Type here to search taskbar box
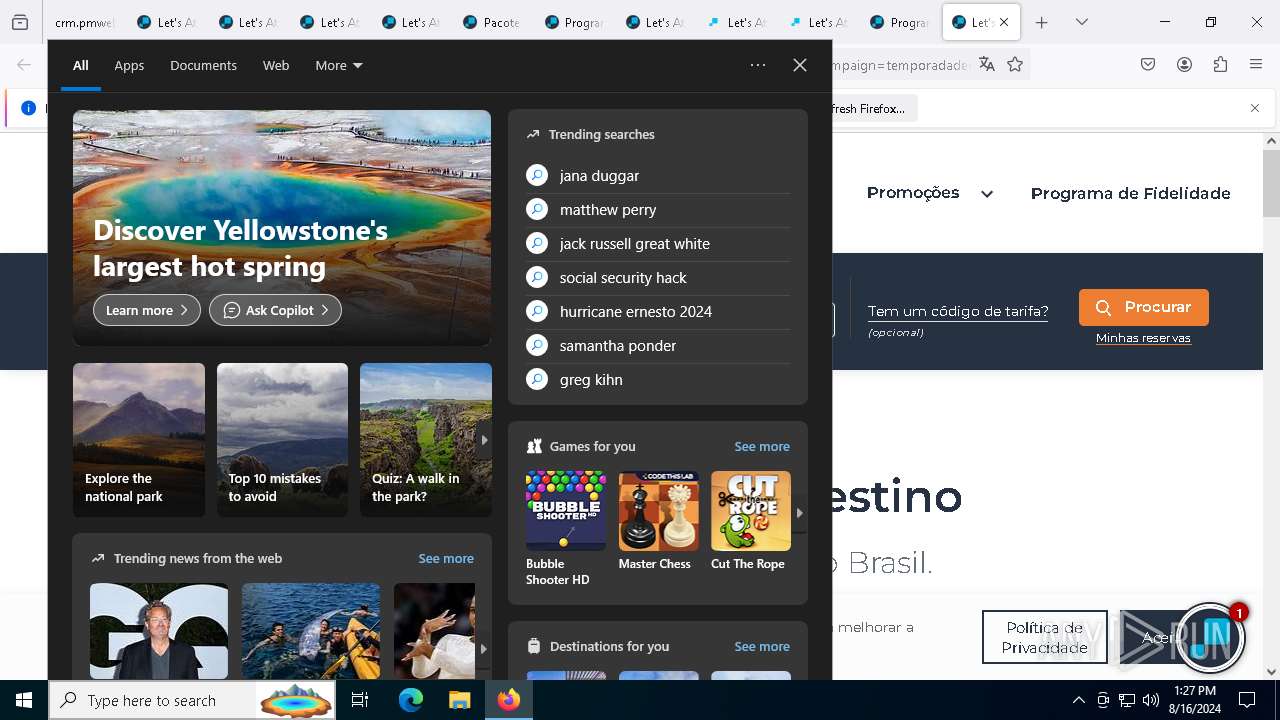Screen dimensions: 1280x720 click(x=194, y=700)
